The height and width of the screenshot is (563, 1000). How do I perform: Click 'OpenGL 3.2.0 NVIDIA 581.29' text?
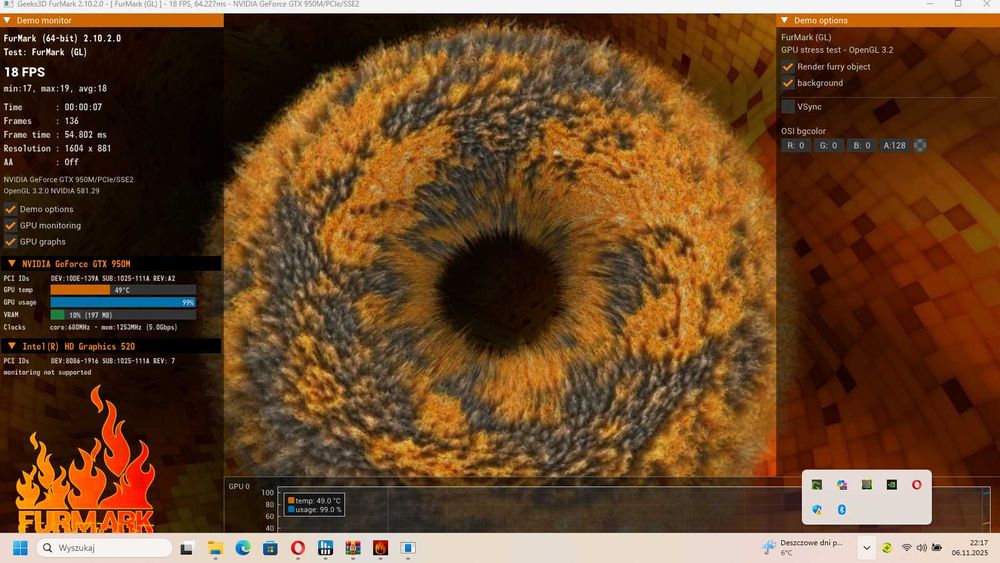pyautogui.click(x=52, y=191)
